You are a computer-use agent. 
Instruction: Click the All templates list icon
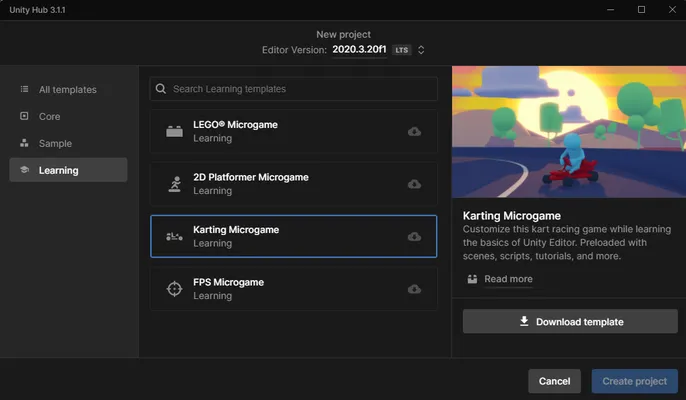[x=24, y=89]
